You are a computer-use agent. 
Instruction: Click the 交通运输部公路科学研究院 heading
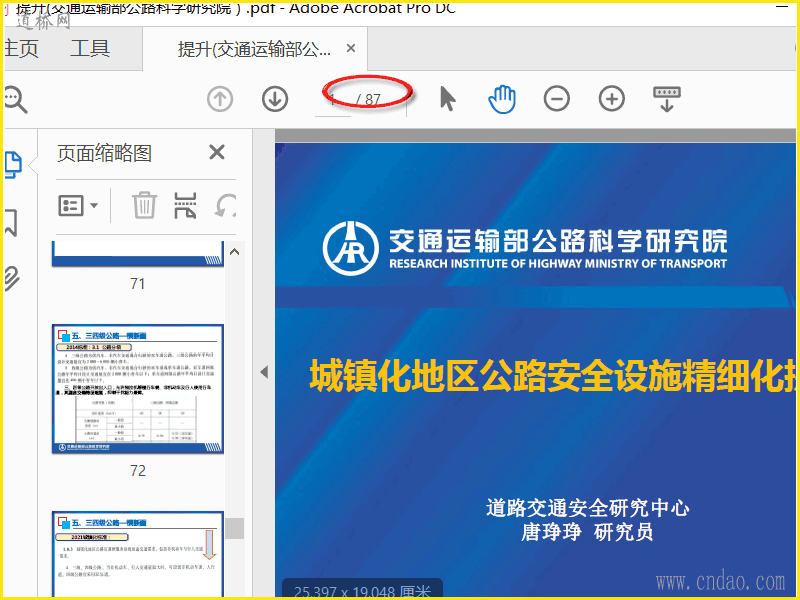point(558,241)
